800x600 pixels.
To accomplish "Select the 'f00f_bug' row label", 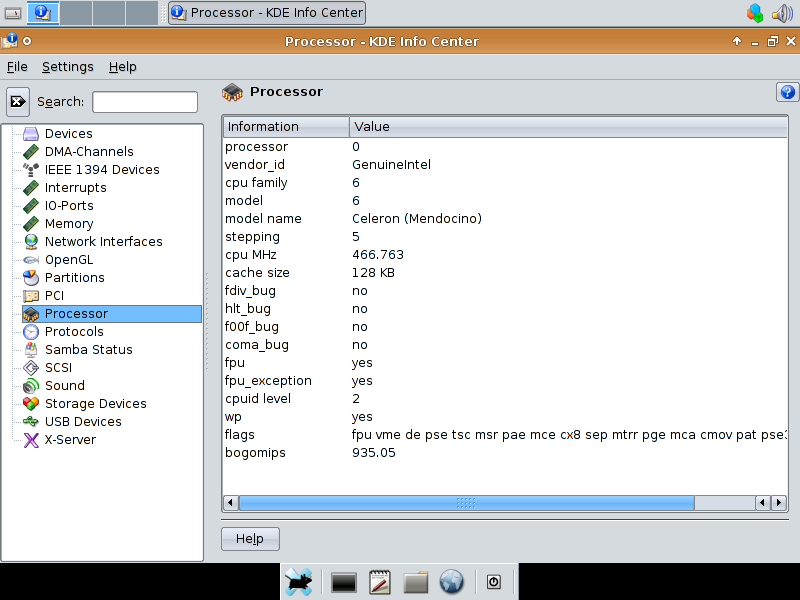I will 252,327.
